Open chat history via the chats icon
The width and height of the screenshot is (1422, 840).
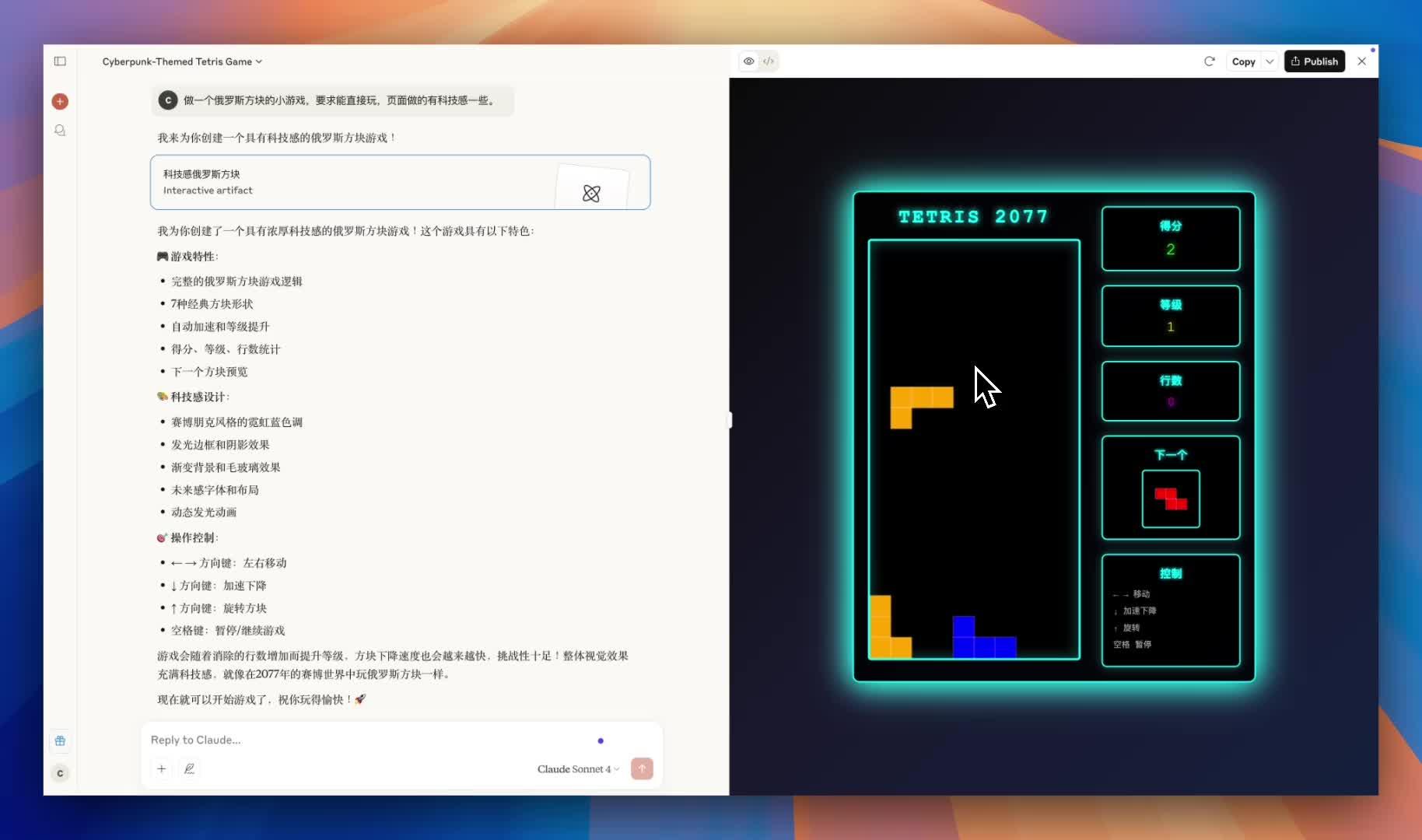click(x=60, y=130)
